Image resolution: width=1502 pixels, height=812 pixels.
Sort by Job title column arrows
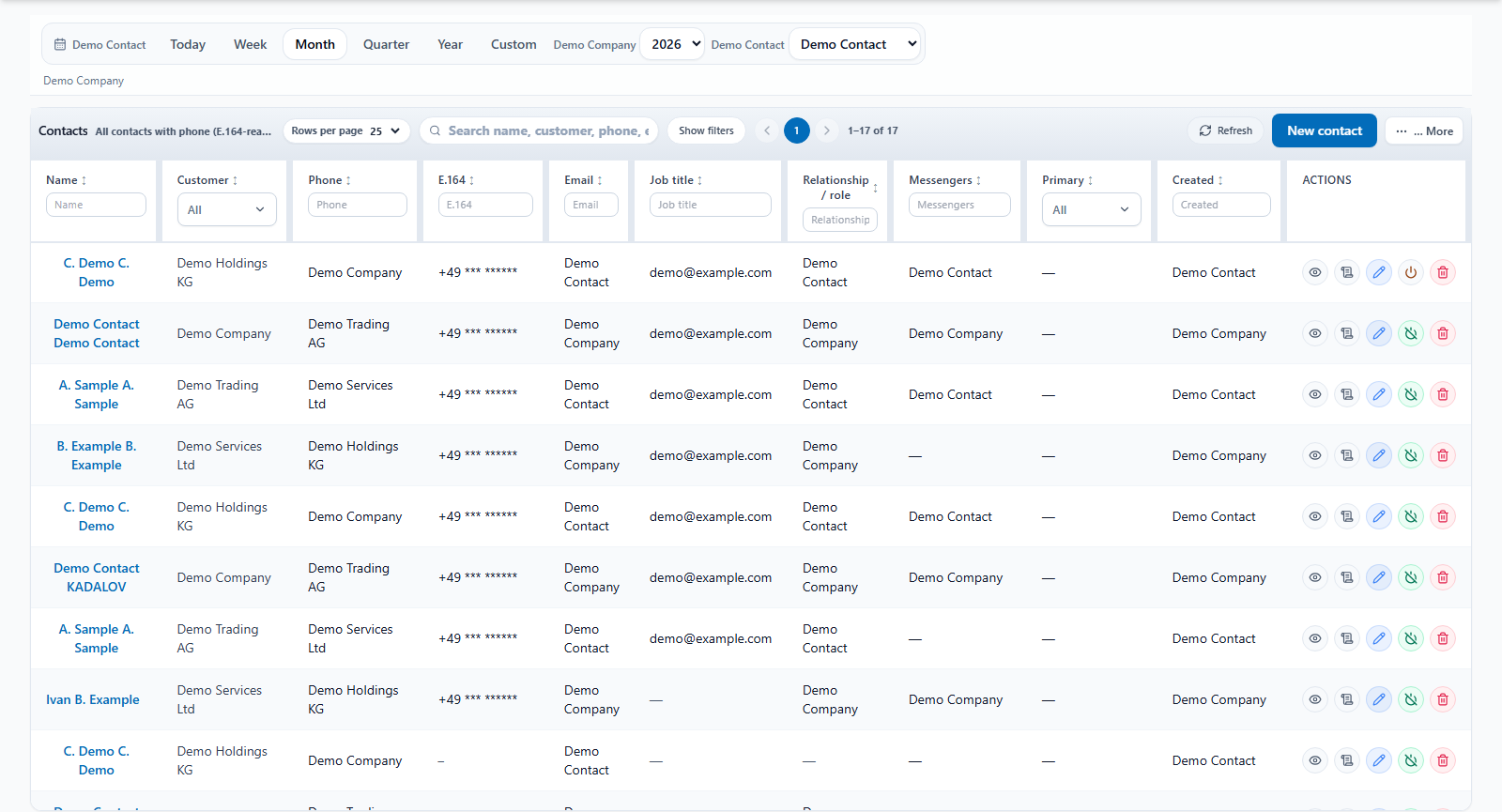tap(699, 180)
